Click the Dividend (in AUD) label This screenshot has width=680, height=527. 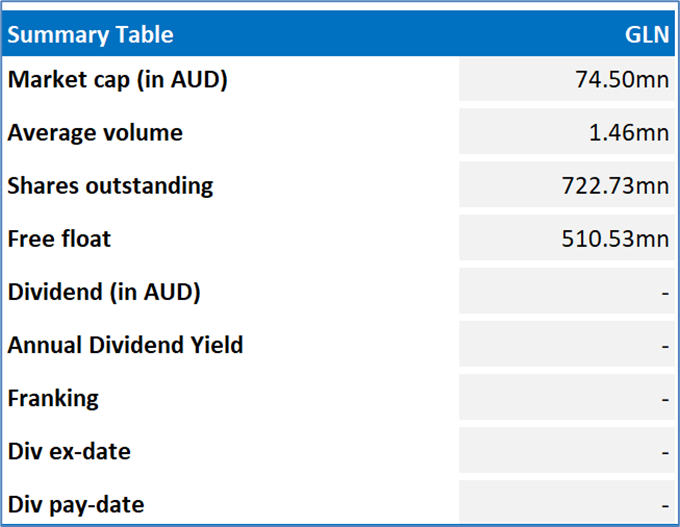click(104, 293)
